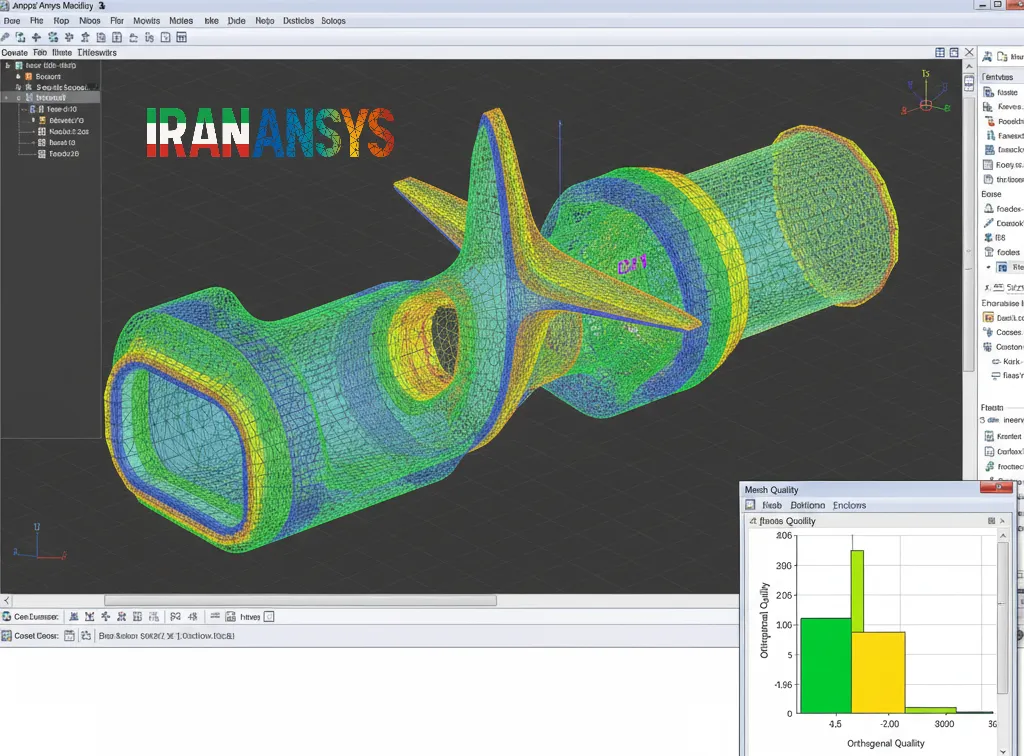Viewport: 1024px width, 756px height.
Task: Switch to the Enclons tab in Mesh Quality
Action: pos(849,505)
